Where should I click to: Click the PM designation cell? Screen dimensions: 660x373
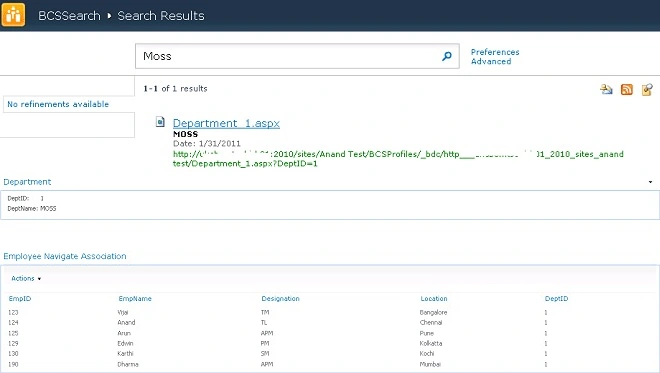(265, 343)
